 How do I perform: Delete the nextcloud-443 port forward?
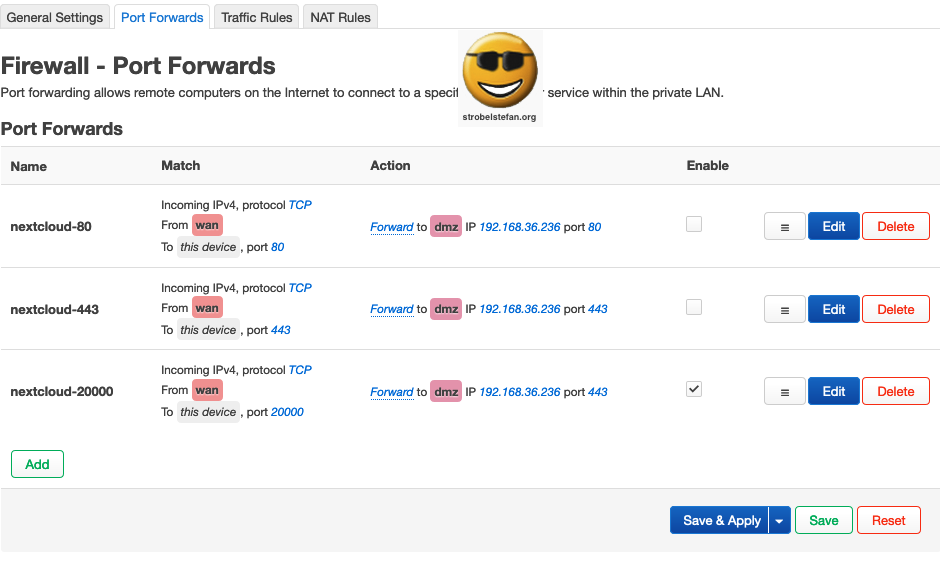click(x=895, y=309)
